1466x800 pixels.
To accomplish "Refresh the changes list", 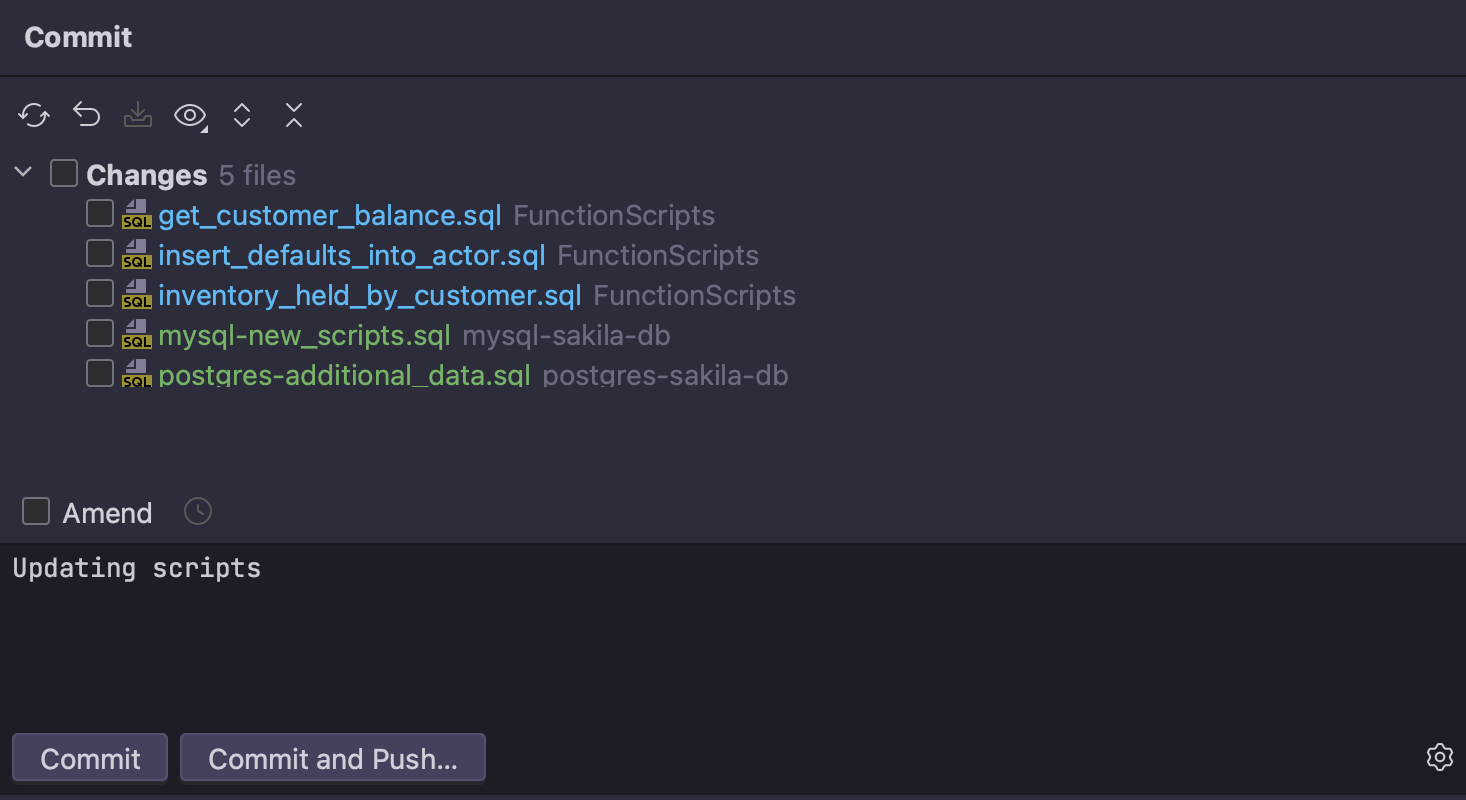I will pos(33,115).
